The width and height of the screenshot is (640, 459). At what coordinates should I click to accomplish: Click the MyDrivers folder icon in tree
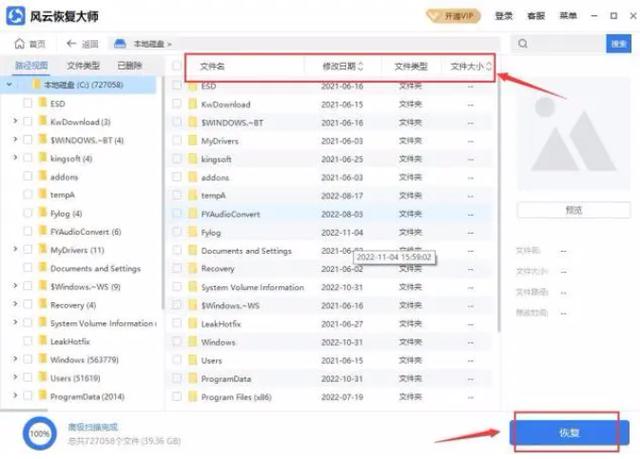[43, 250]
